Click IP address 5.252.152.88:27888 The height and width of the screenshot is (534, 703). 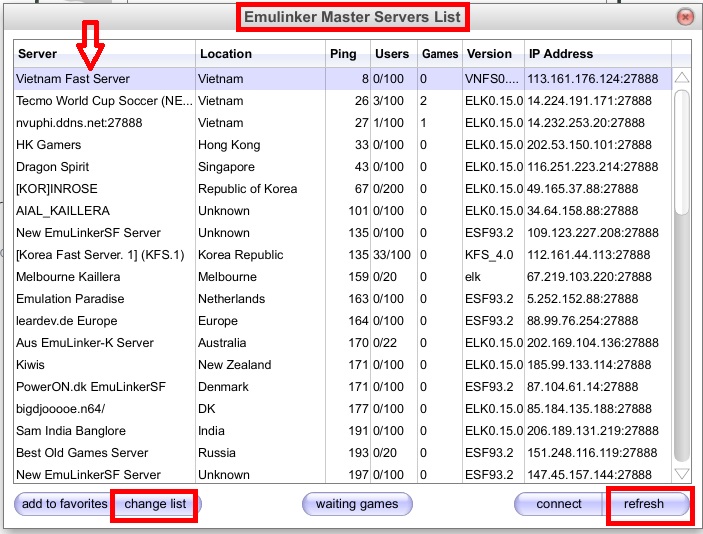pyautogui.click(x=582, y=299)
